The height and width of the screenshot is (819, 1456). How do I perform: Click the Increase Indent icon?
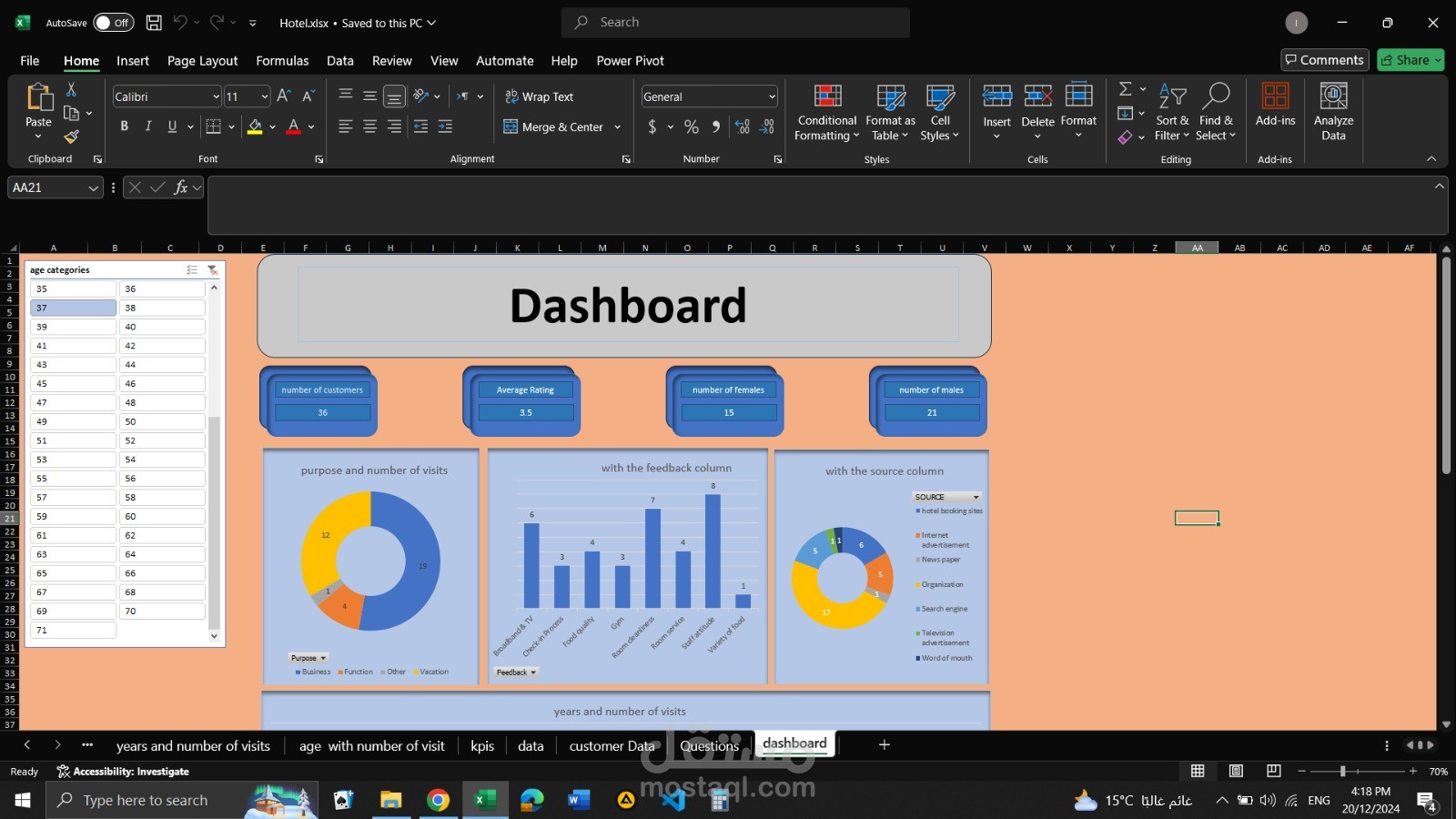[445, 126]
